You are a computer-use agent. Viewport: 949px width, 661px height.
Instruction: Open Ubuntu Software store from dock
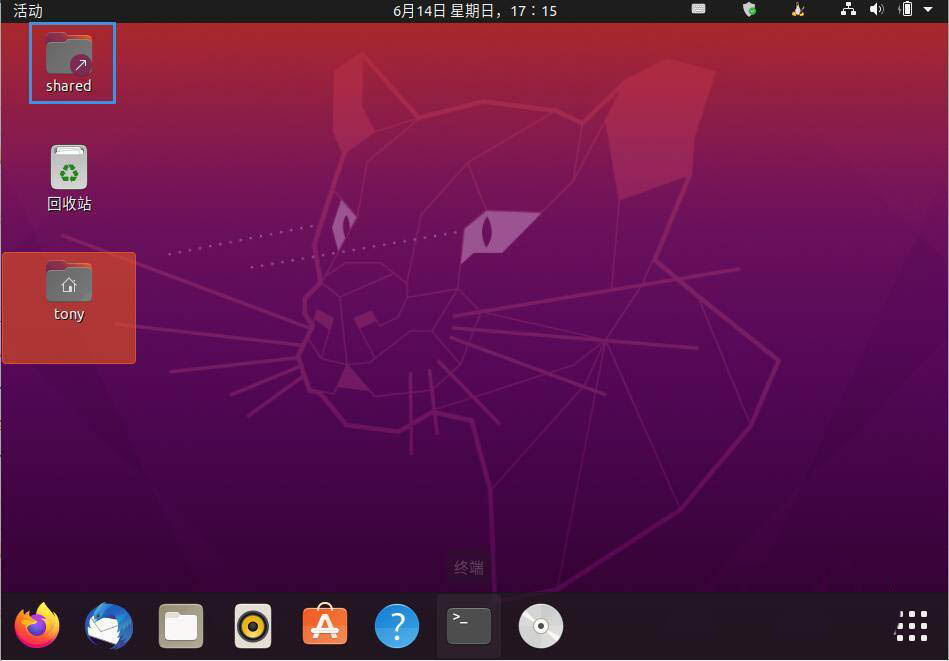(325, 625)
